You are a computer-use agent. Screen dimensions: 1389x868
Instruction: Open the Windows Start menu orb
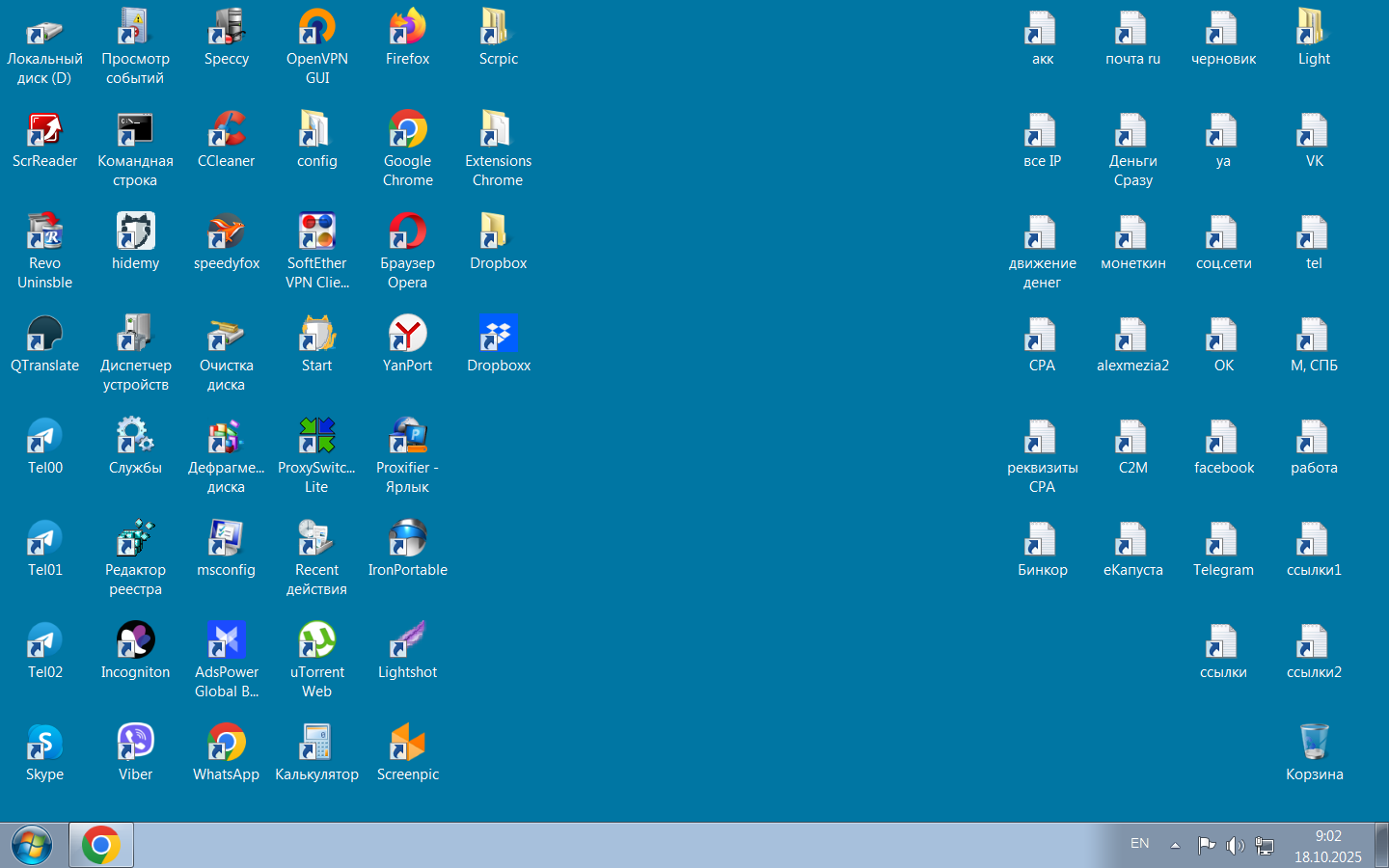click(x=32, y=846)
